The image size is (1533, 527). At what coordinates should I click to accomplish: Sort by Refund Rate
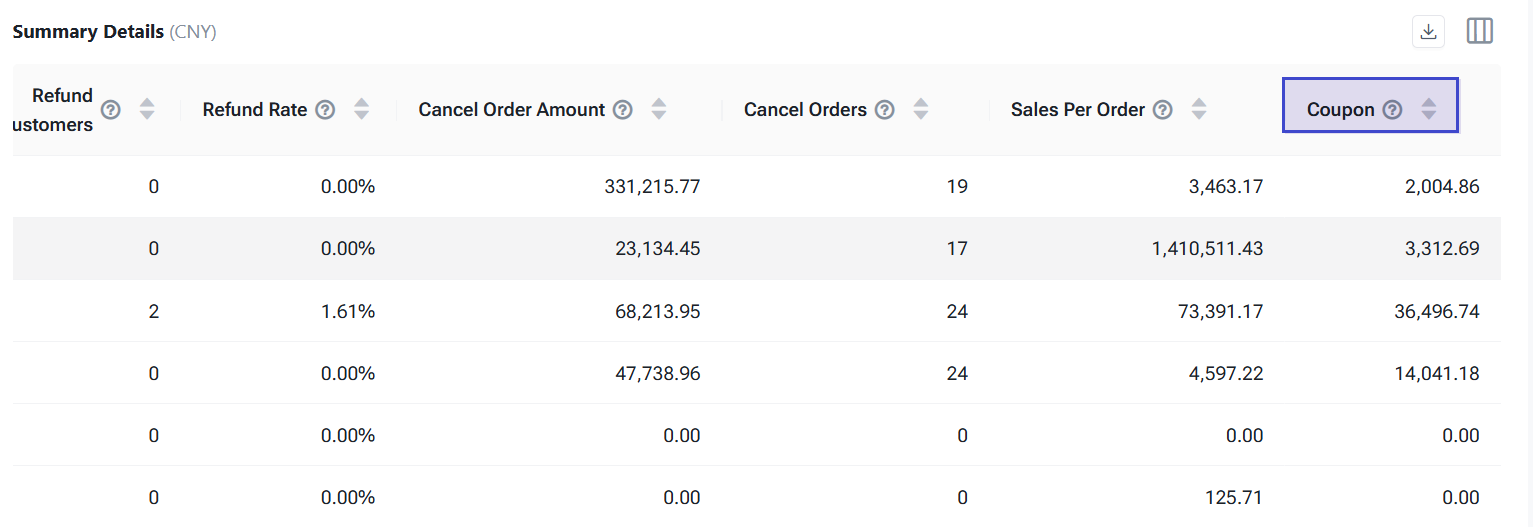(x=362, y=110)
